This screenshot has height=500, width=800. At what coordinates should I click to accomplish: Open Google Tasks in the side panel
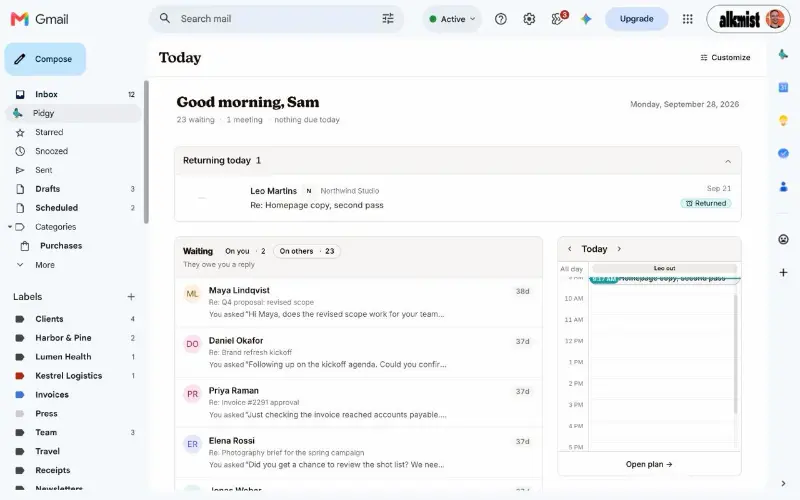783,153
